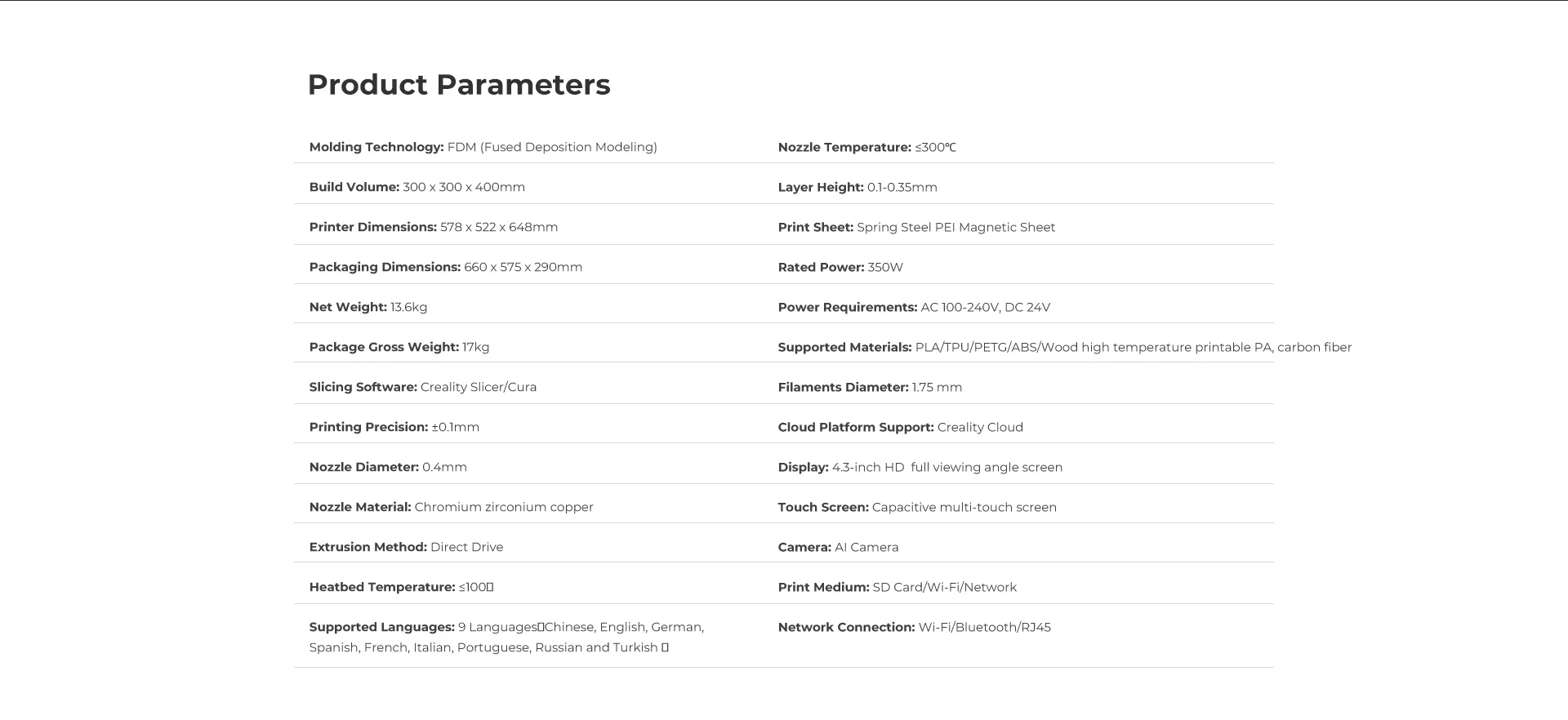
Task: Click the Creality Slicer/Cura text
Action: point(478,387)
